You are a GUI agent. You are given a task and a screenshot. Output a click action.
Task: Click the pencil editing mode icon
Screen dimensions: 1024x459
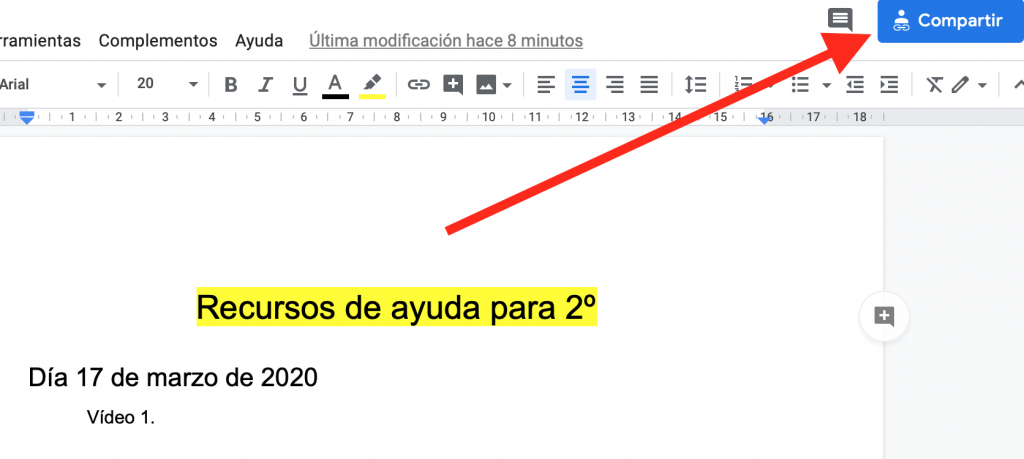point(960,84)
